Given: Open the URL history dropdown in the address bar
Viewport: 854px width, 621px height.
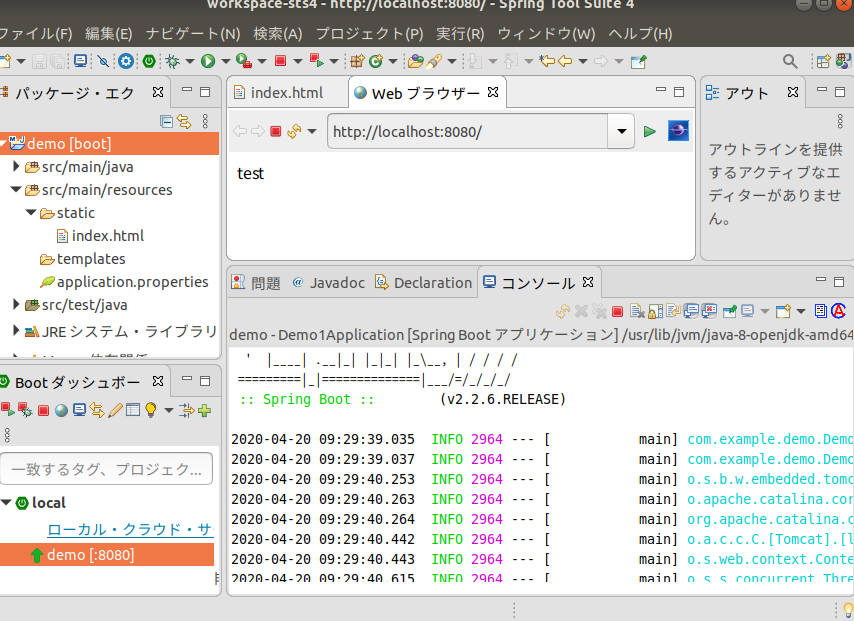Looking at the screenshot, I should [x=621, y=131].
